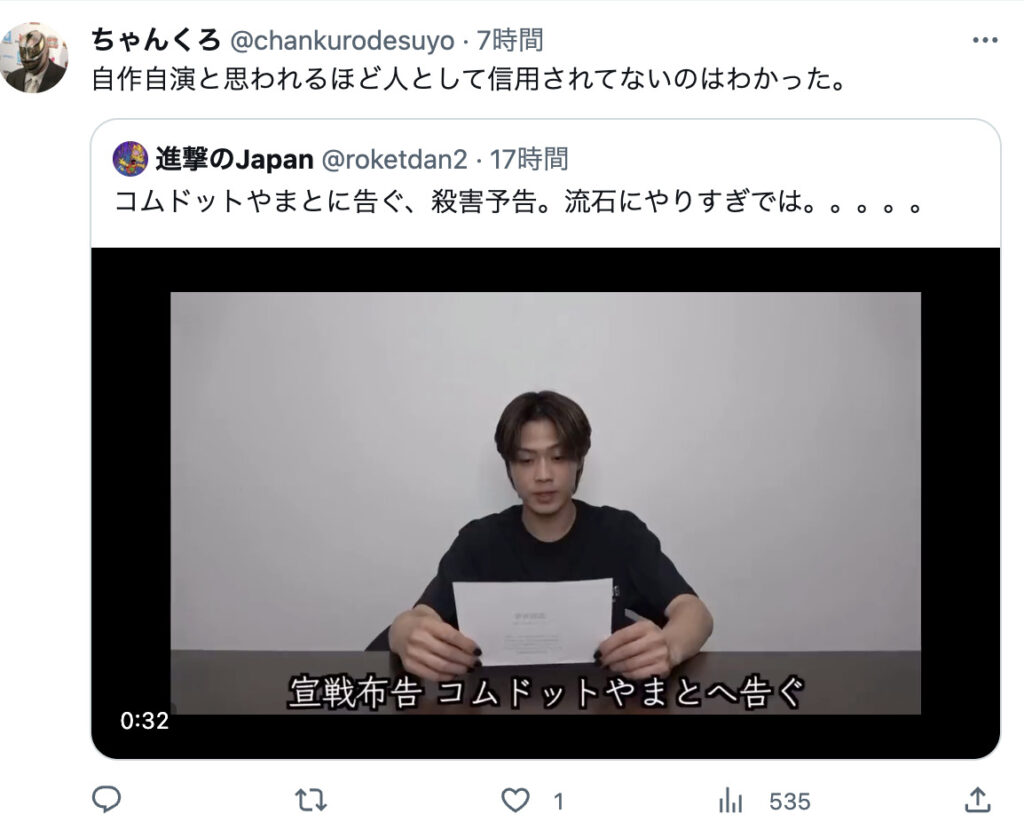The image size is (1024, 830).
Task: Retweet this post with the repost icon
Action: tap(311, 800)
